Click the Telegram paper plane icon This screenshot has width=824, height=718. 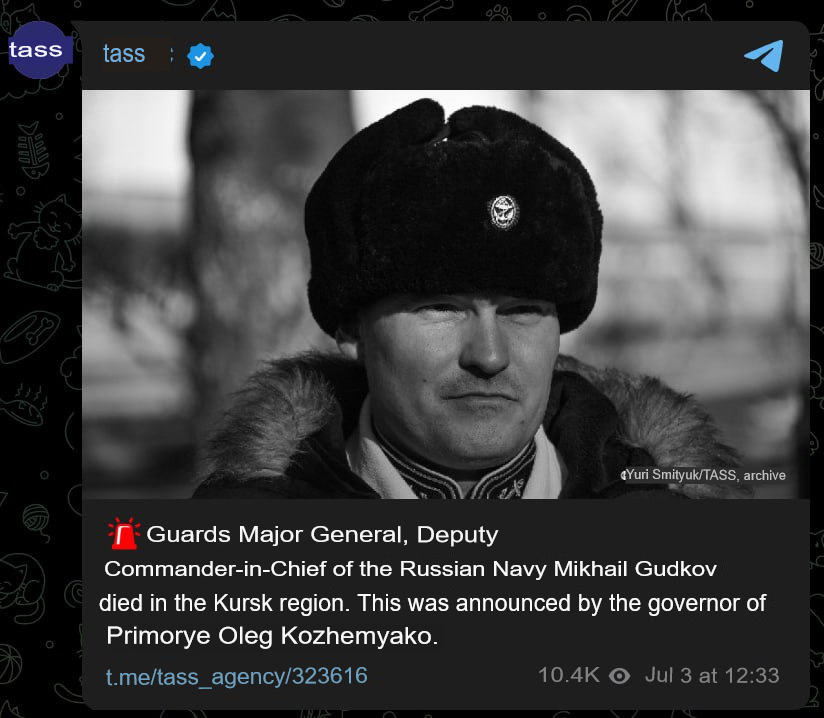tap(764, 55)
